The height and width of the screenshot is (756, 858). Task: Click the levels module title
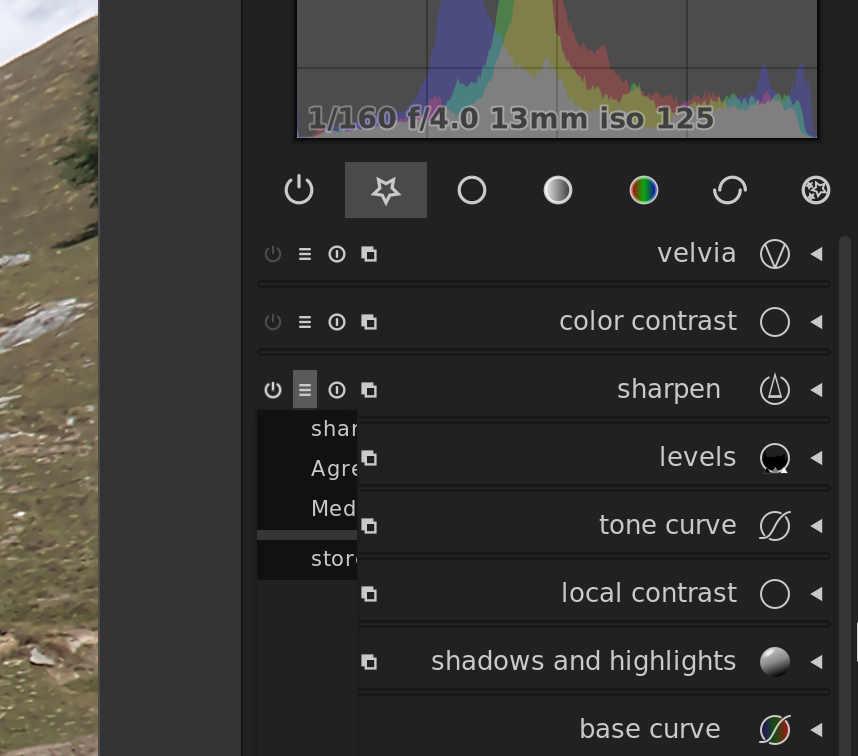pos(698,457)
